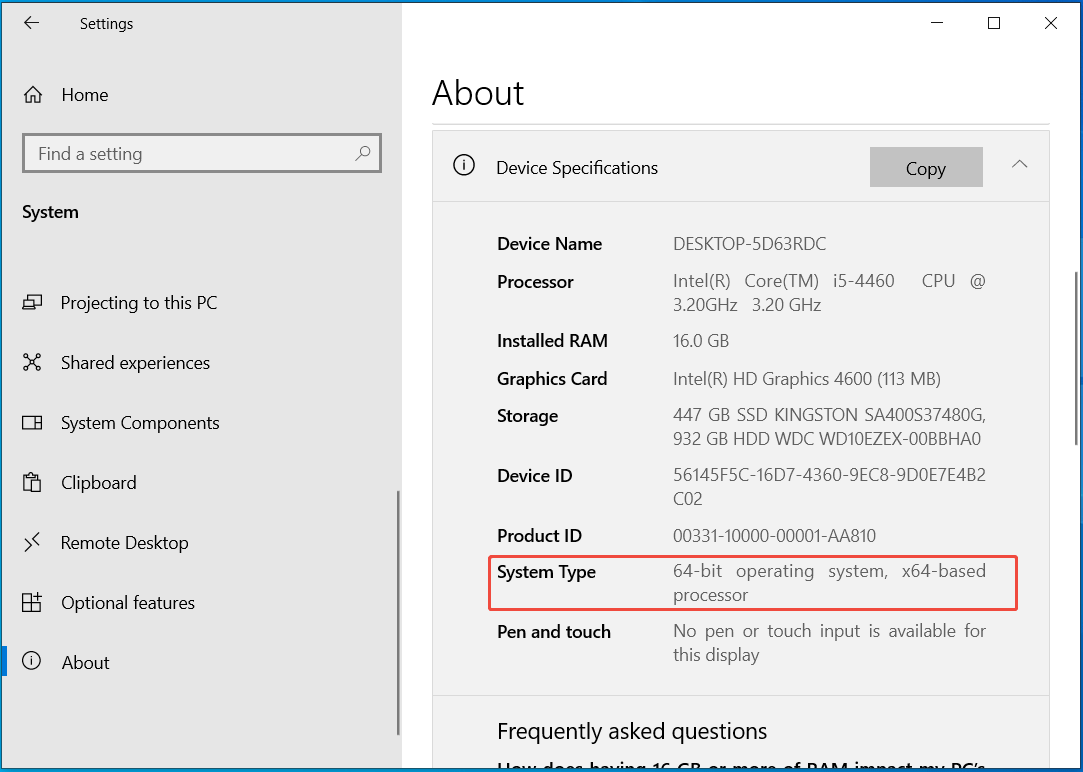Image resolution: width=1083 pixels, height=772 pixels.
Task: Select the Optional features icon
Action: pos(32,603)
